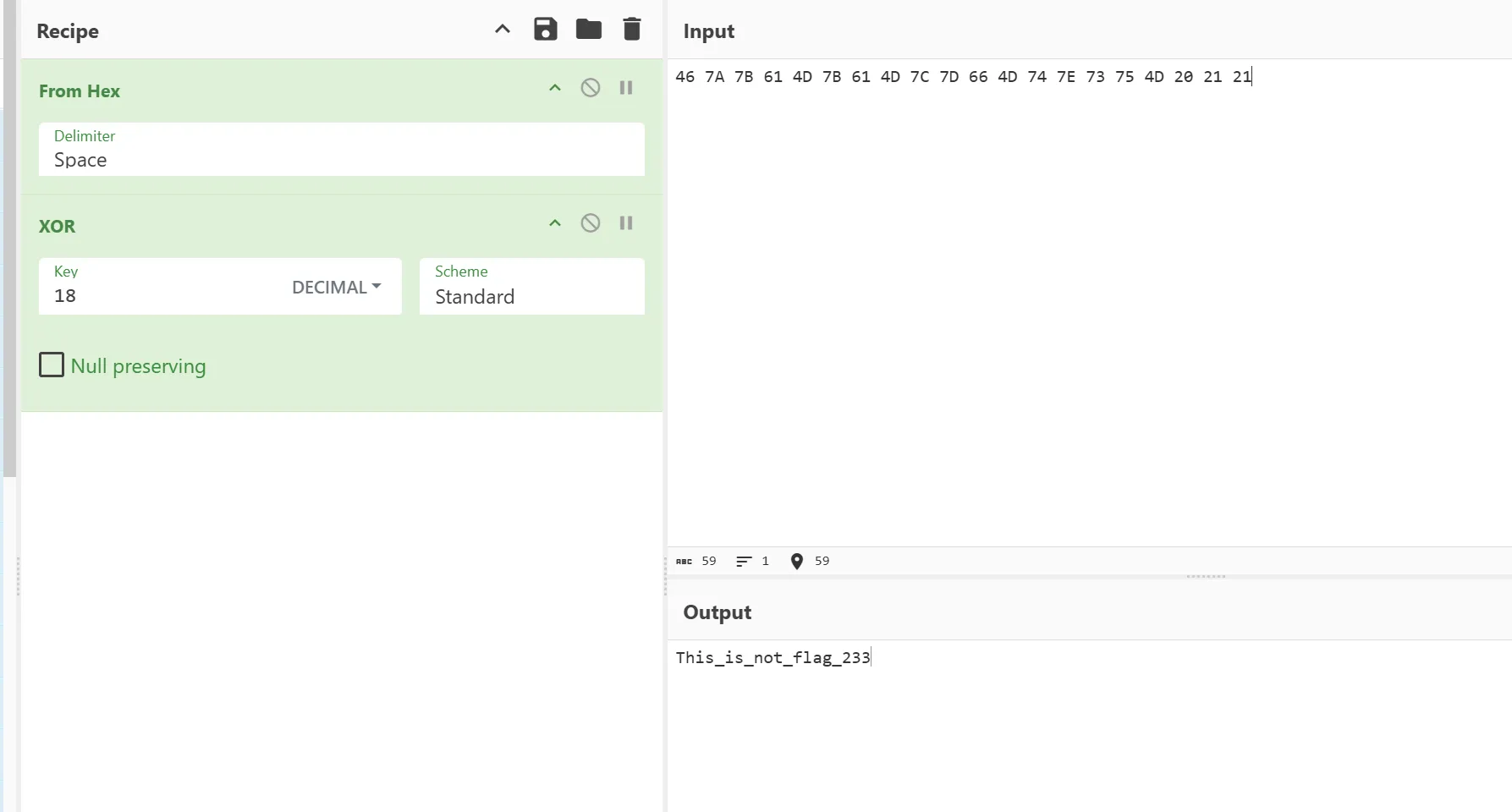Click the input character count icon
Image resolution: width=1512 pixels, height=812 pixels.
pyautogui.click(x=684, y=562)
